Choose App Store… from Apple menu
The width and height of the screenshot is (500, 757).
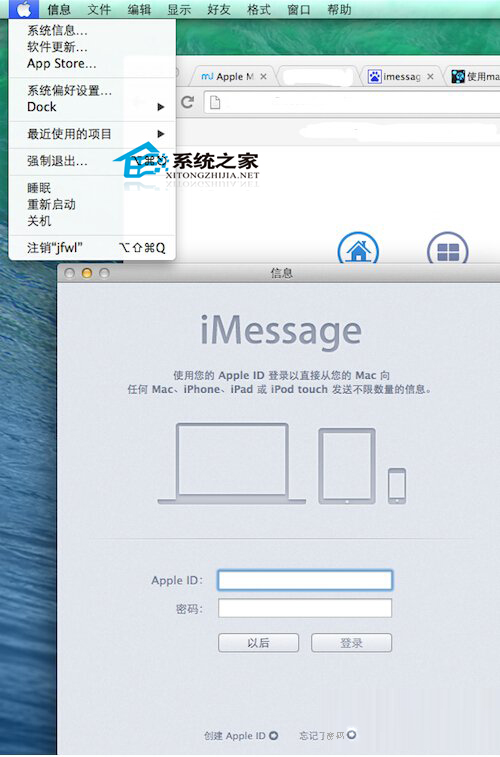tap(92, 63)
